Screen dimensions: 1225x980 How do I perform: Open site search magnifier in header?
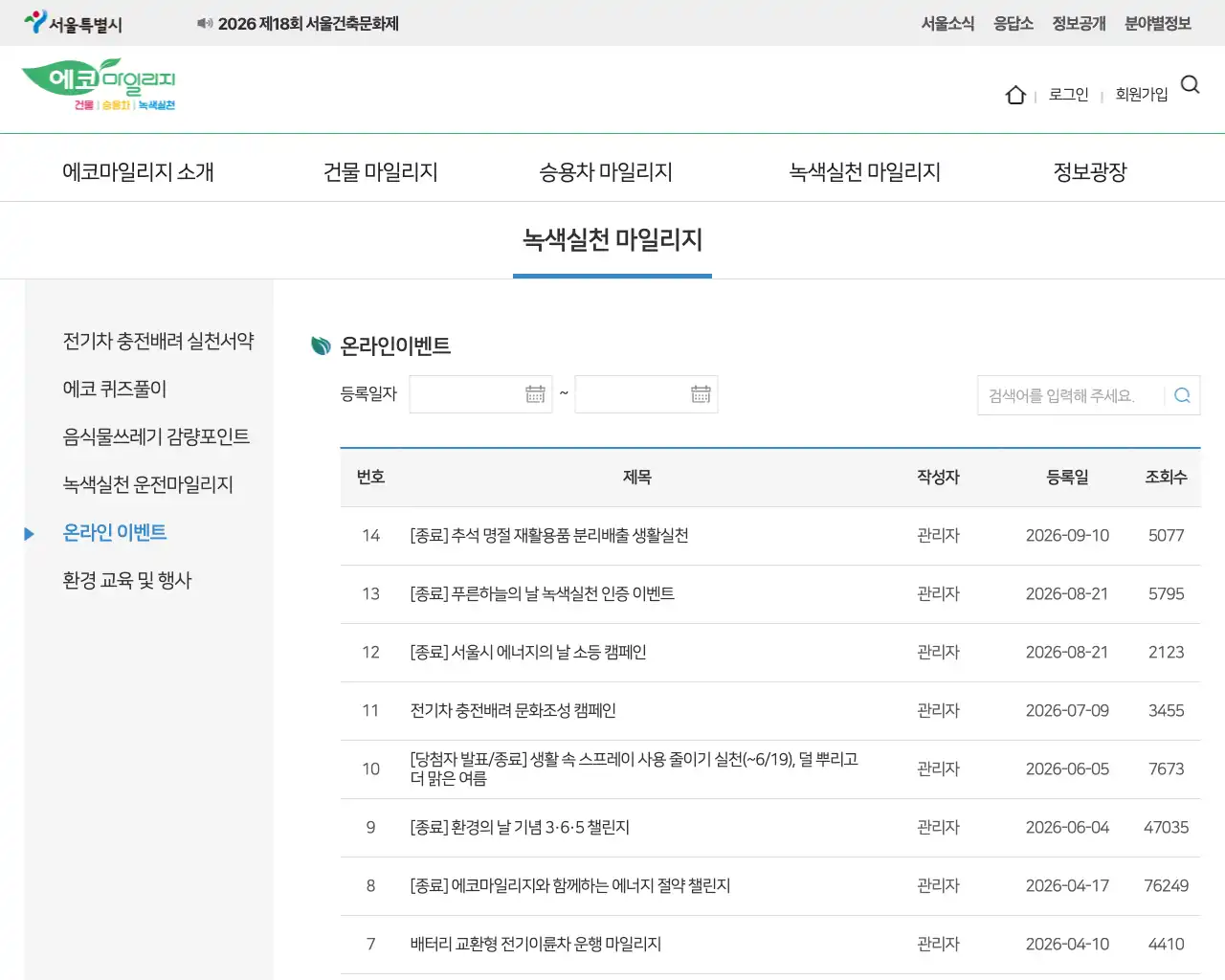pos(1190,85)
